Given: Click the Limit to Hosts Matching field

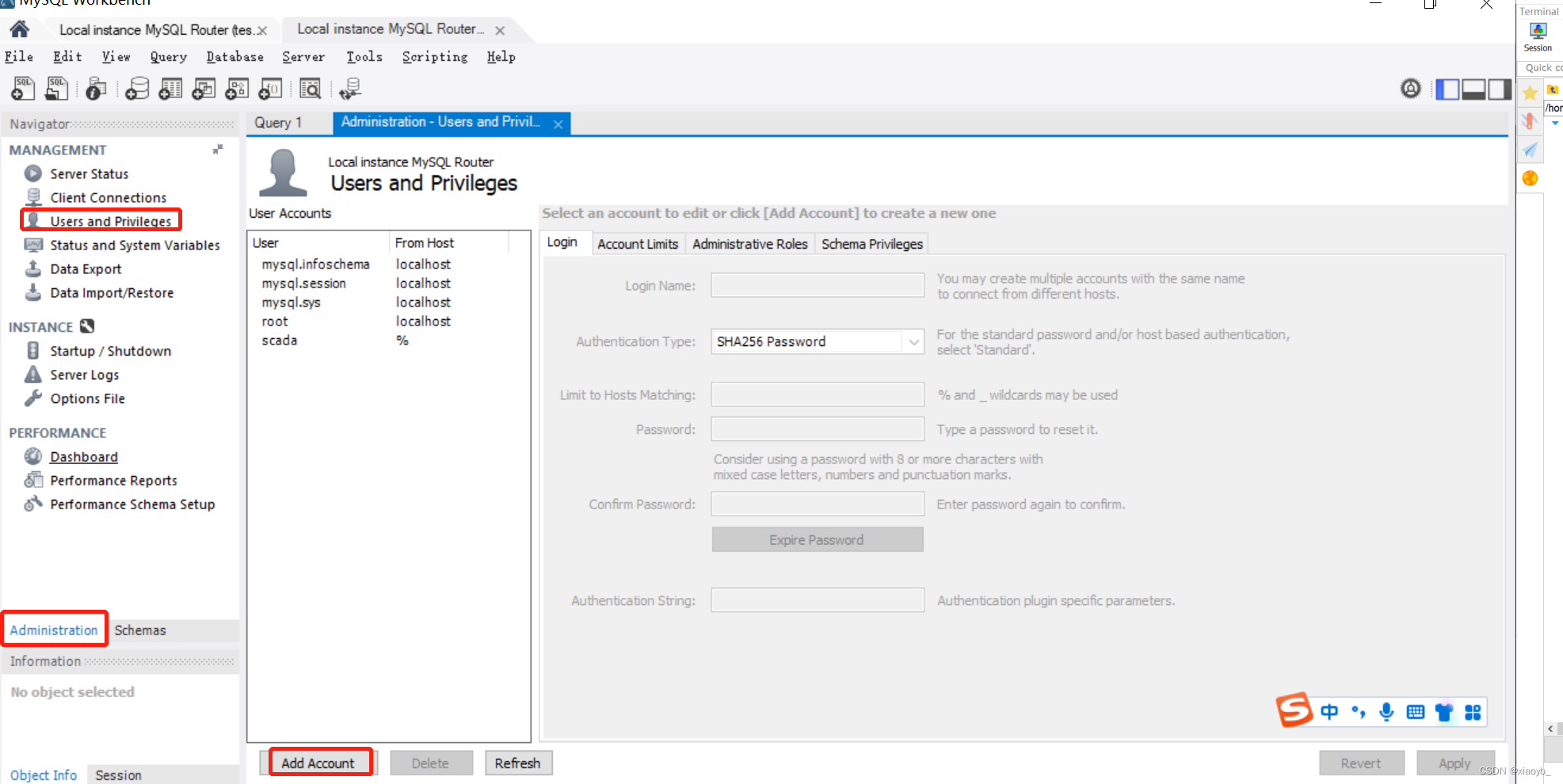Looking at the screenshot, I should (818, 394).
